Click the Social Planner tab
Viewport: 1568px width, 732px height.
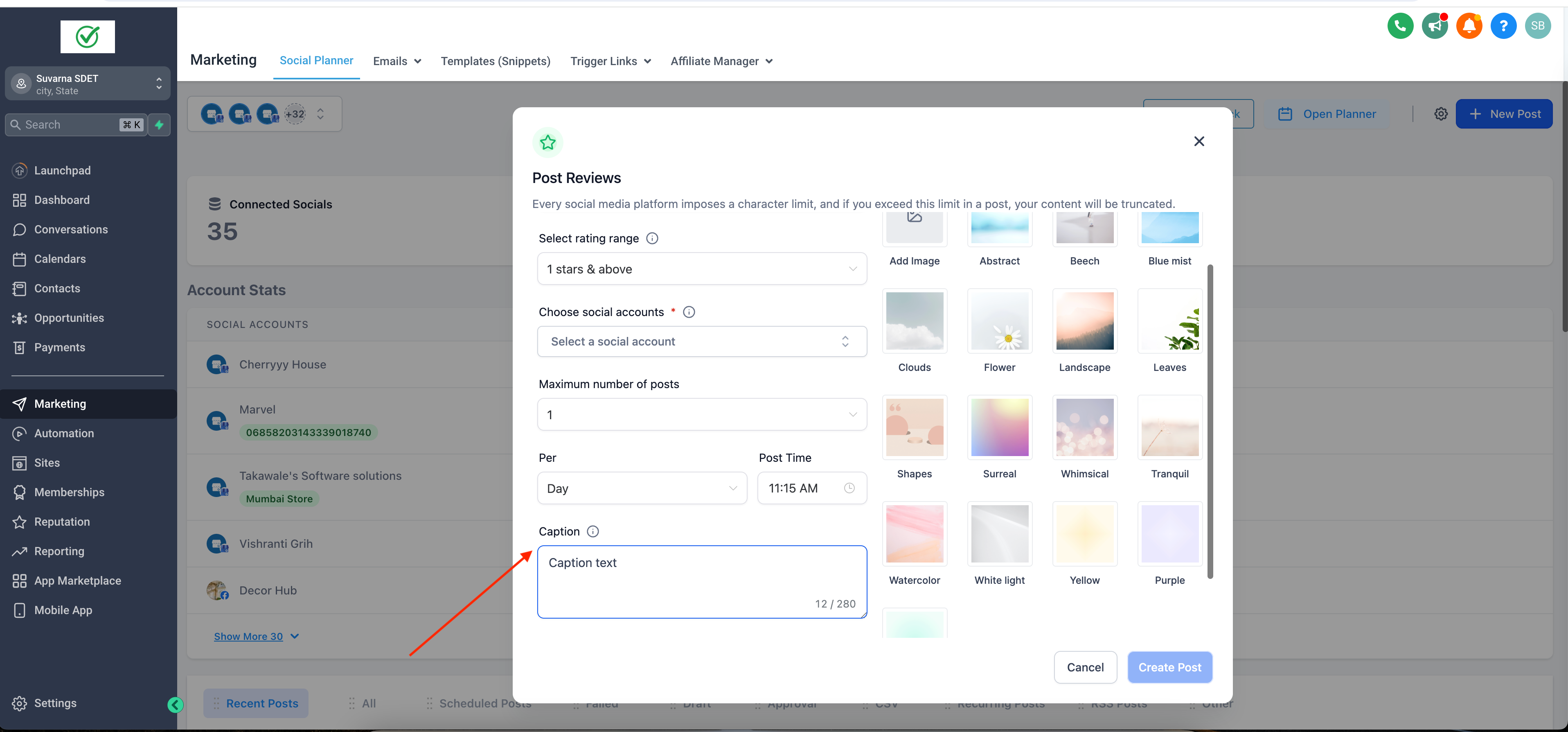[316, 60]
